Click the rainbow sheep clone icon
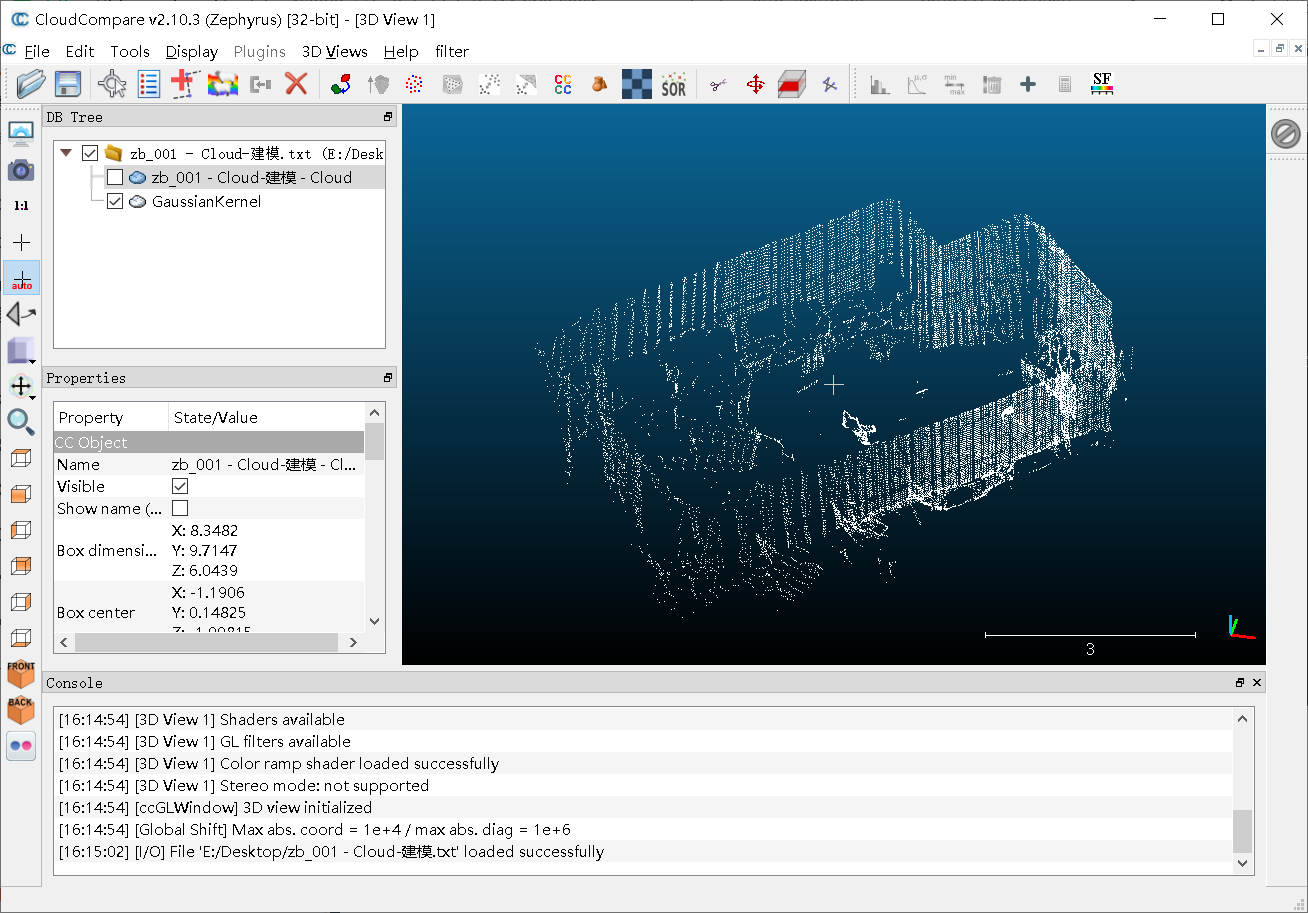Image resolution: width=1308 pixels, height=913 pixels. click(x=222, y=84)
